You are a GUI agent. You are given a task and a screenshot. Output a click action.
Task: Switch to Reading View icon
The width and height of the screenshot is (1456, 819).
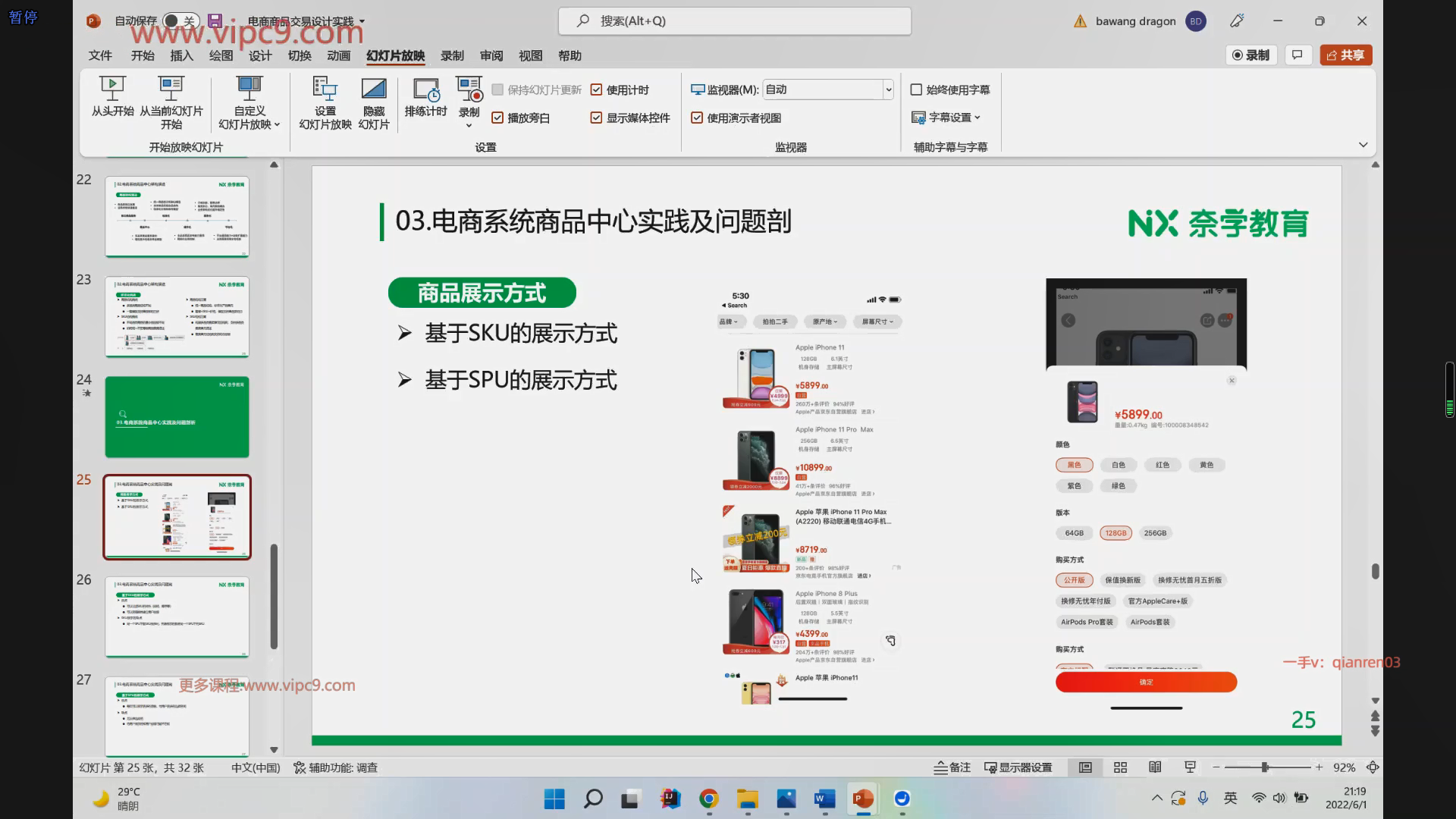(x=1155, y=767)
